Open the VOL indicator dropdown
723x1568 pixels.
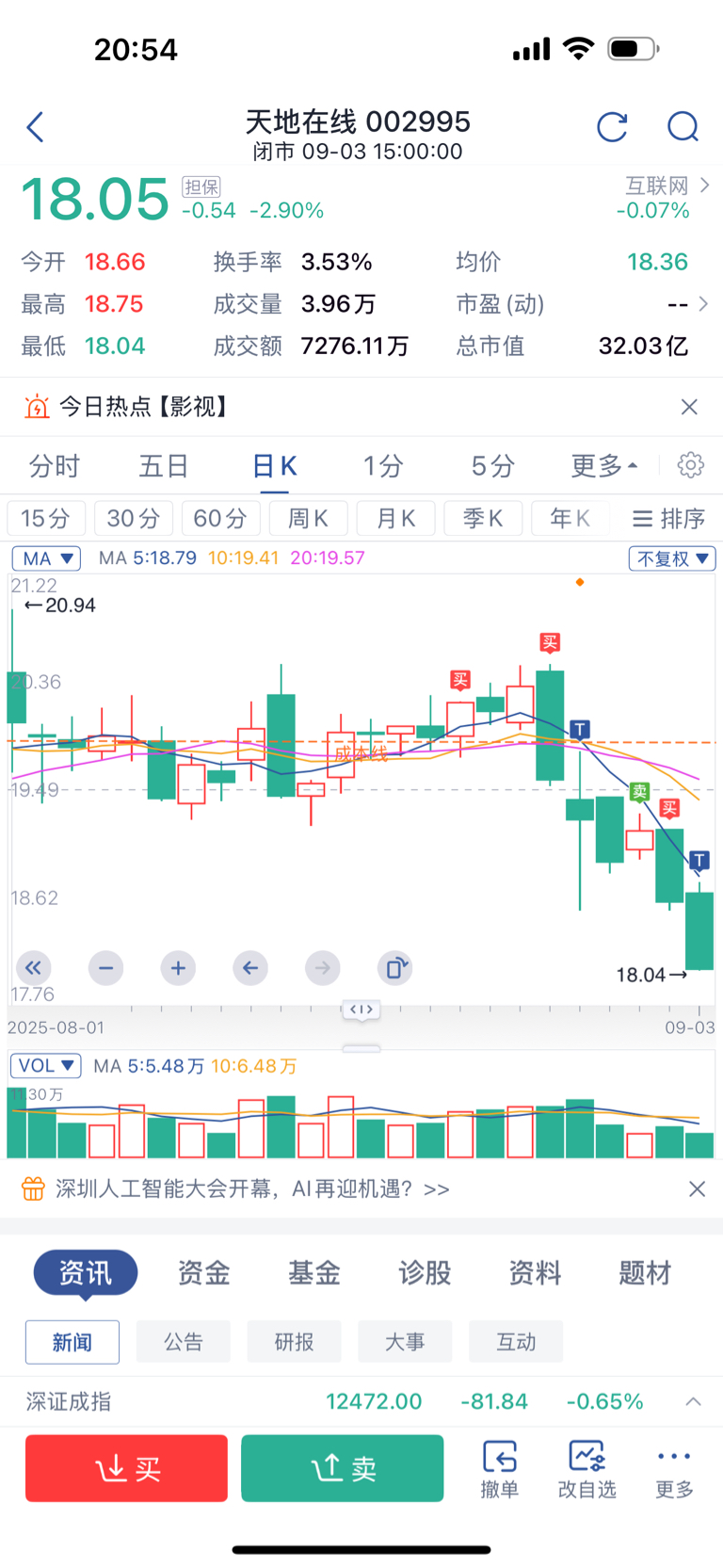pyautogui.click(x=45, y=1066)
